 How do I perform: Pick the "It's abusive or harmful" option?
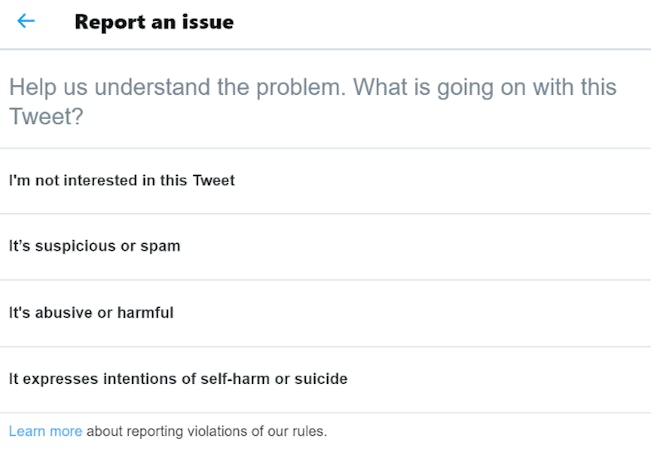[x=91, y=313]
